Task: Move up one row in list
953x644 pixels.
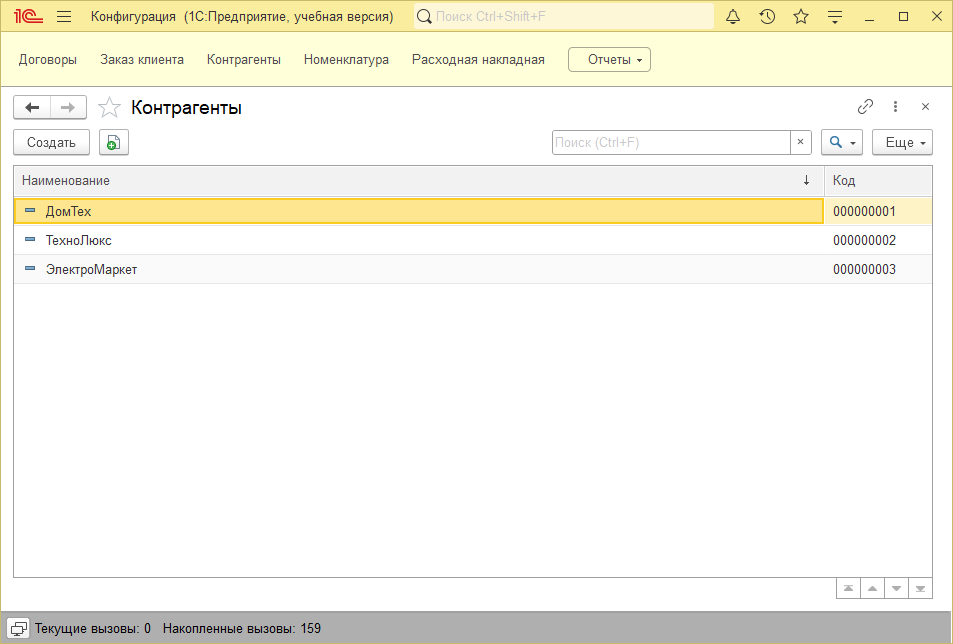Action: click(872, 588)
